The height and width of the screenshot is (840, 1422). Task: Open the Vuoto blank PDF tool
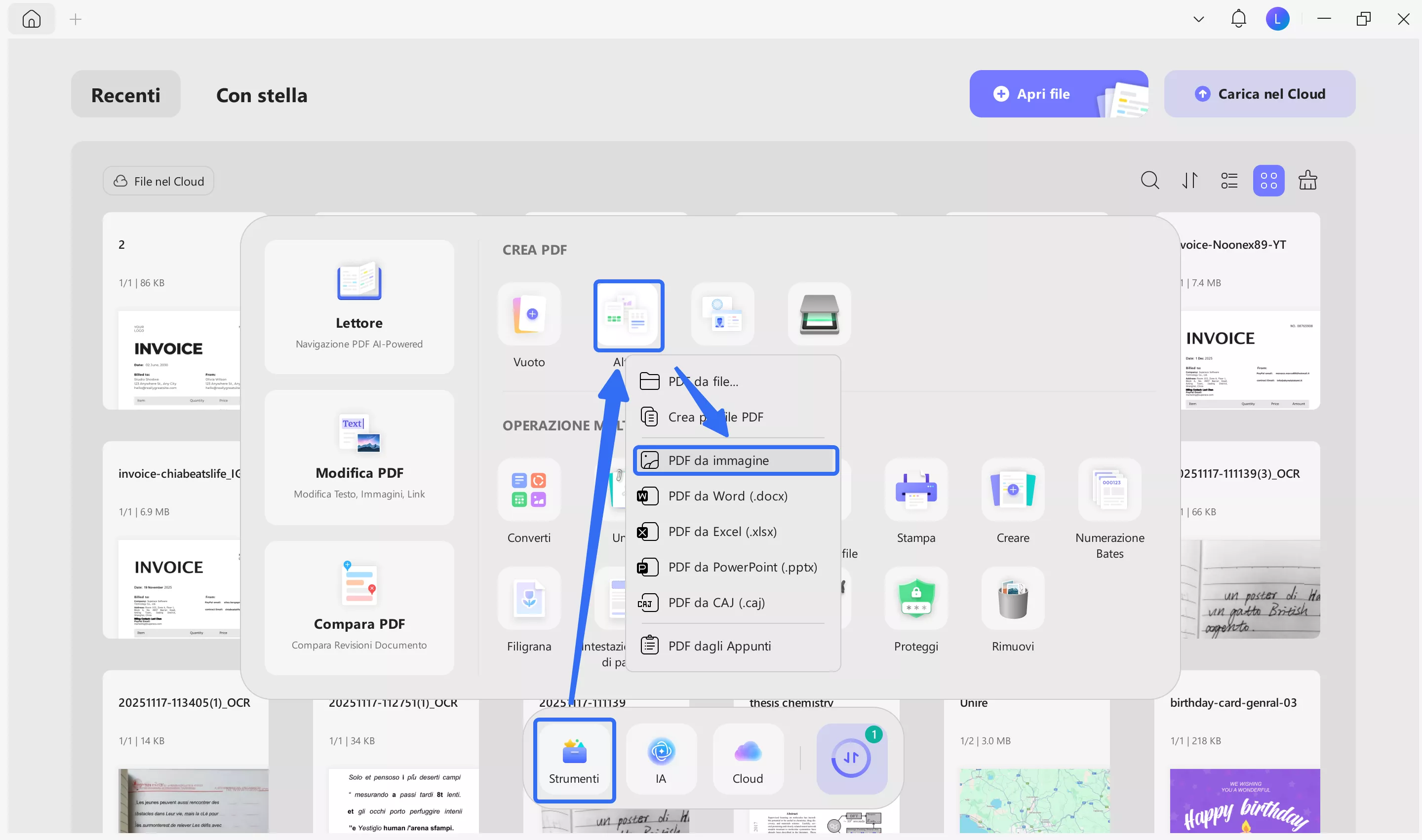click(529, 314)
